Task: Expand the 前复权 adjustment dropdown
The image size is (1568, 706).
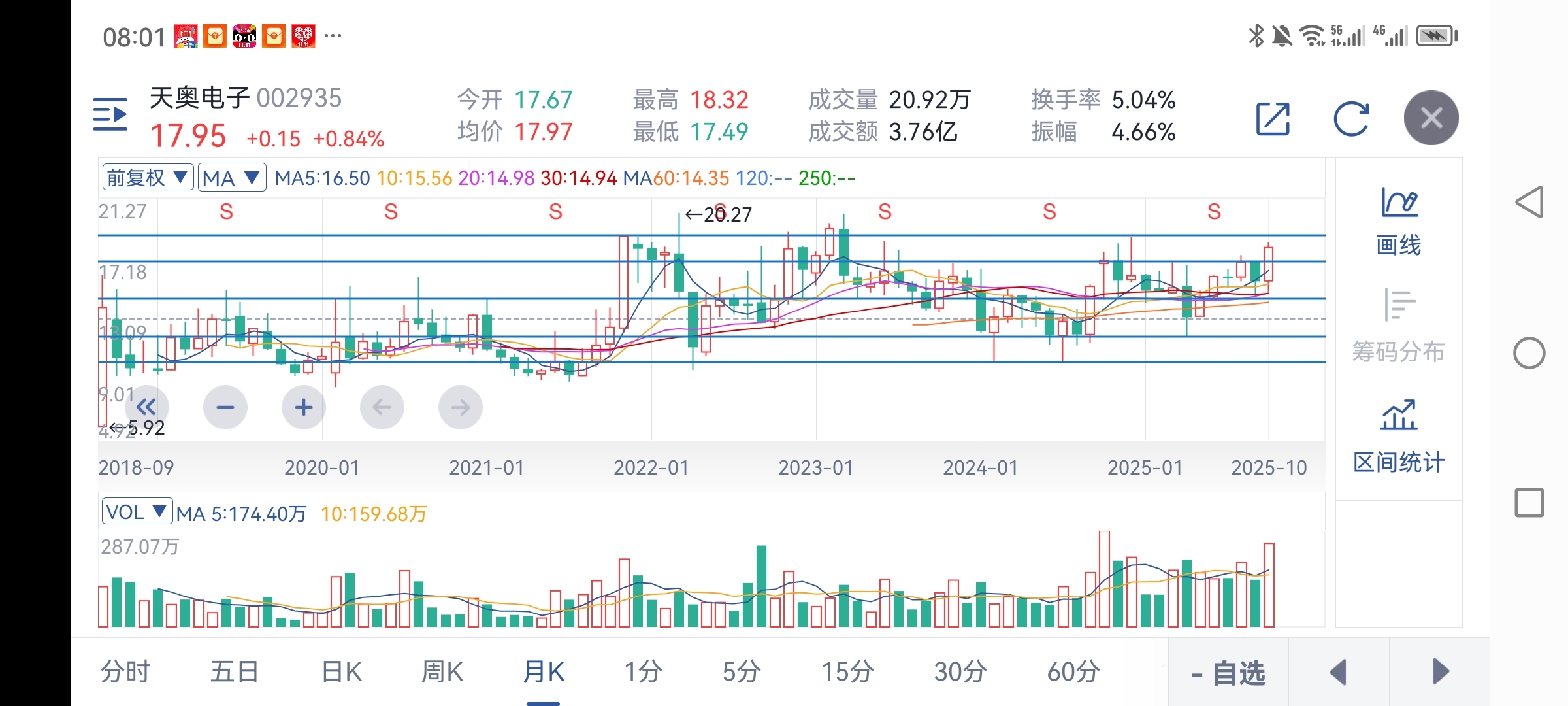Action: (148, 177)
